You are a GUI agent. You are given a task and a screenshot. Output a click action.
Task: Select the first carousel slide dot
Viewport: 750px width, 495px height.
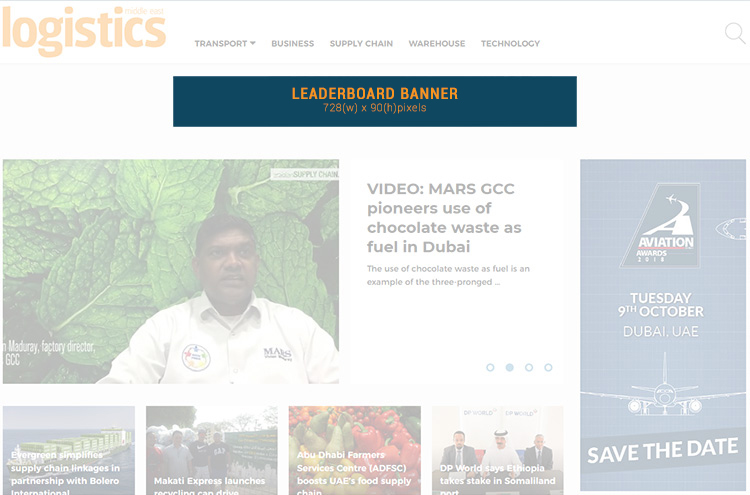(x=490, y=367)
